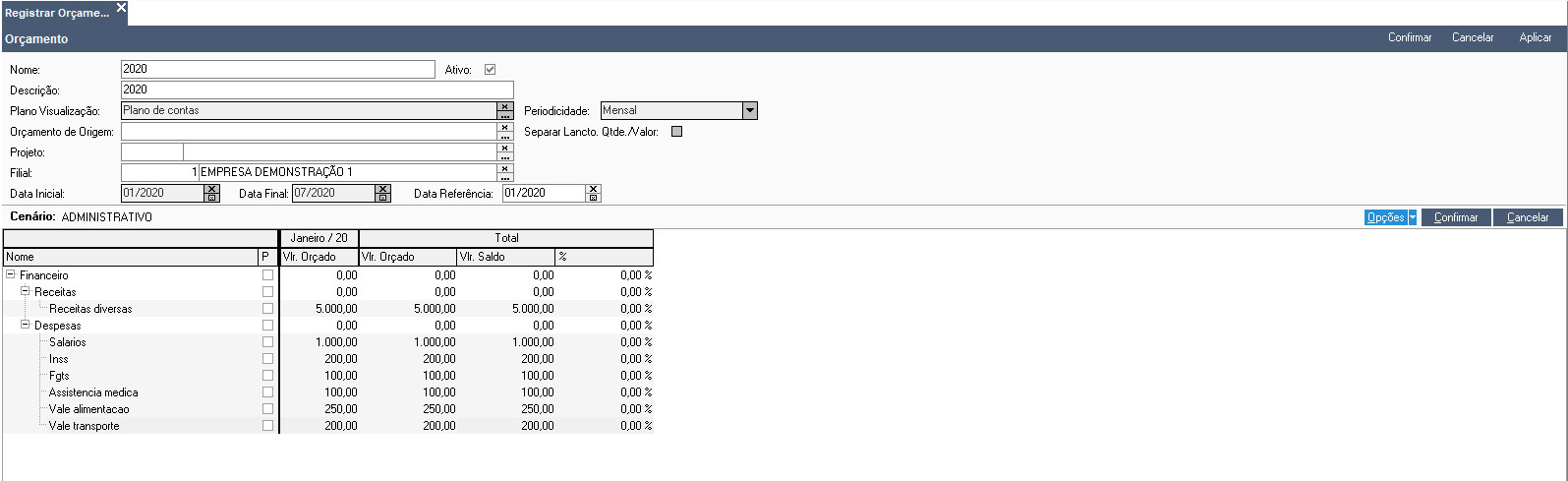Toggle the Ativo checkbox
Screen dimensions: 1568x481
pyautogui.click(x=490, y=70)
